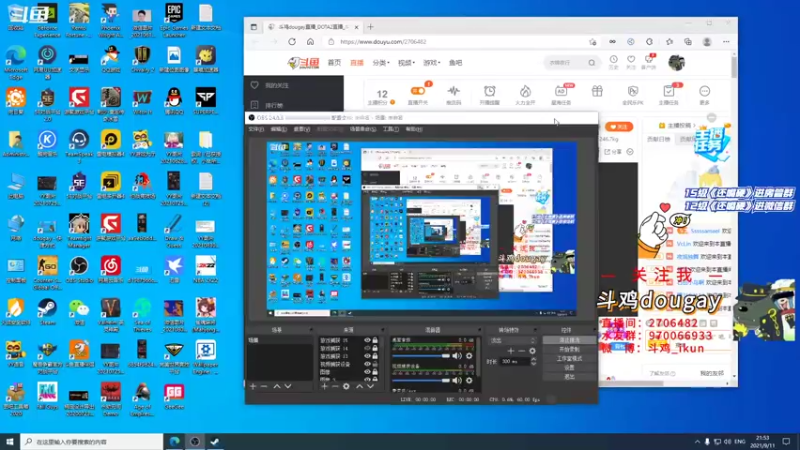
Task: Expand the Video dropdown in Douyu nav
Action: pyautogui.click(x=407, y=63)
